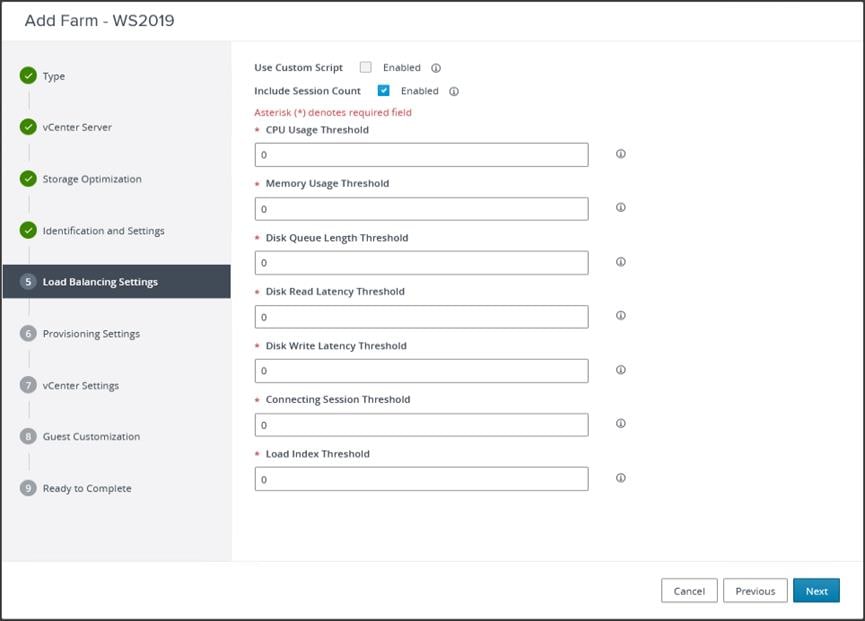
Task: Open the vCenter Server step
Action: (x=77, y=128)
